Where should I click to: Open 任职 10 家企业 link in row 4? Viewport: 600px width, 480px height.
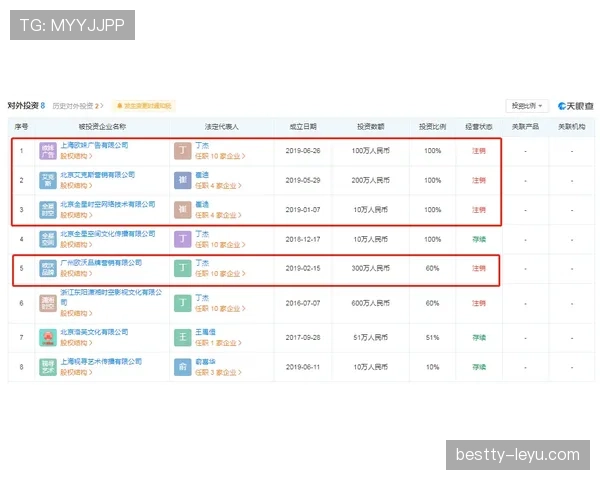click(220, 245)
